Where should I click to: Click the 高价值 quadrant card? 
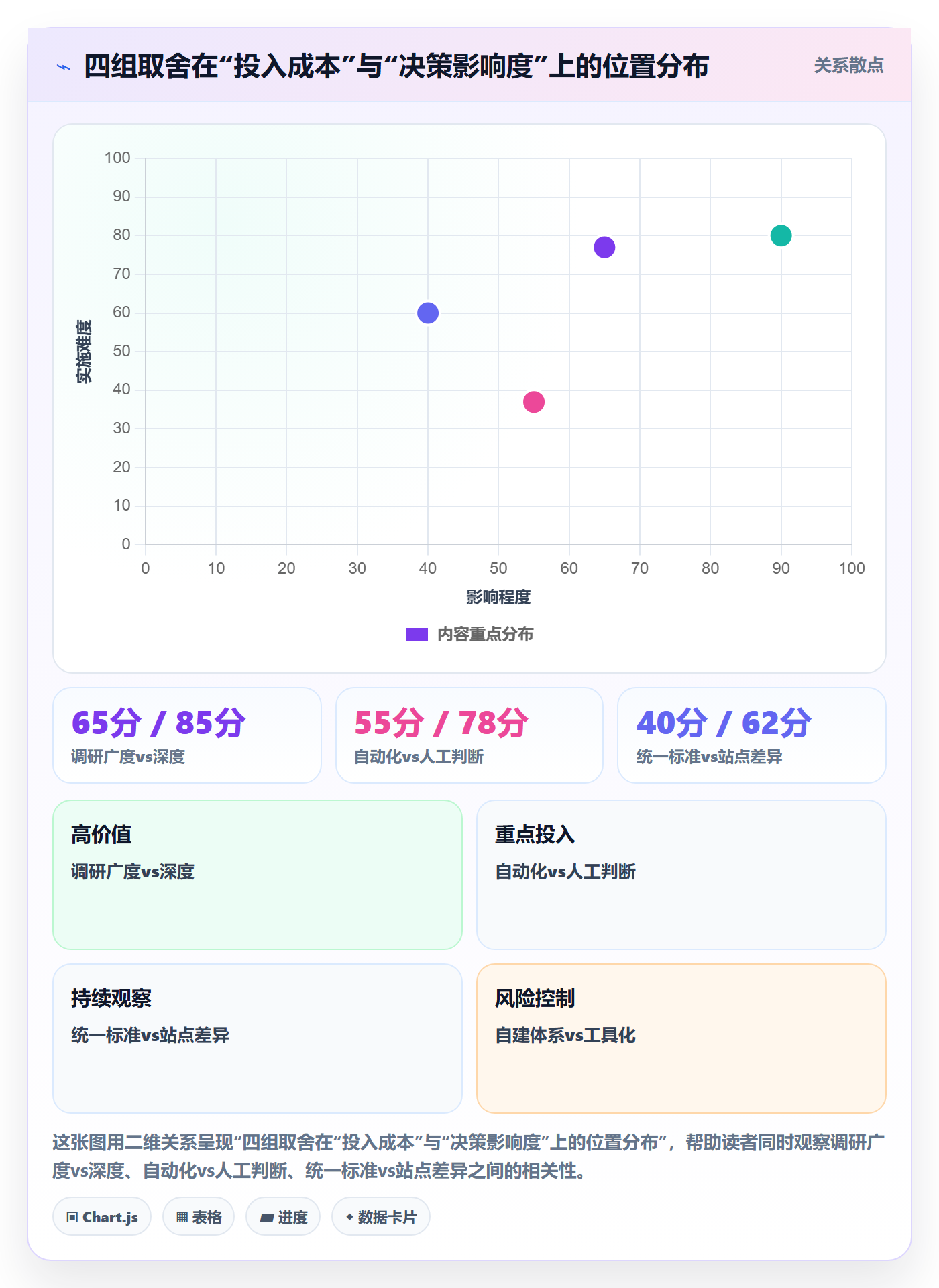258,875
